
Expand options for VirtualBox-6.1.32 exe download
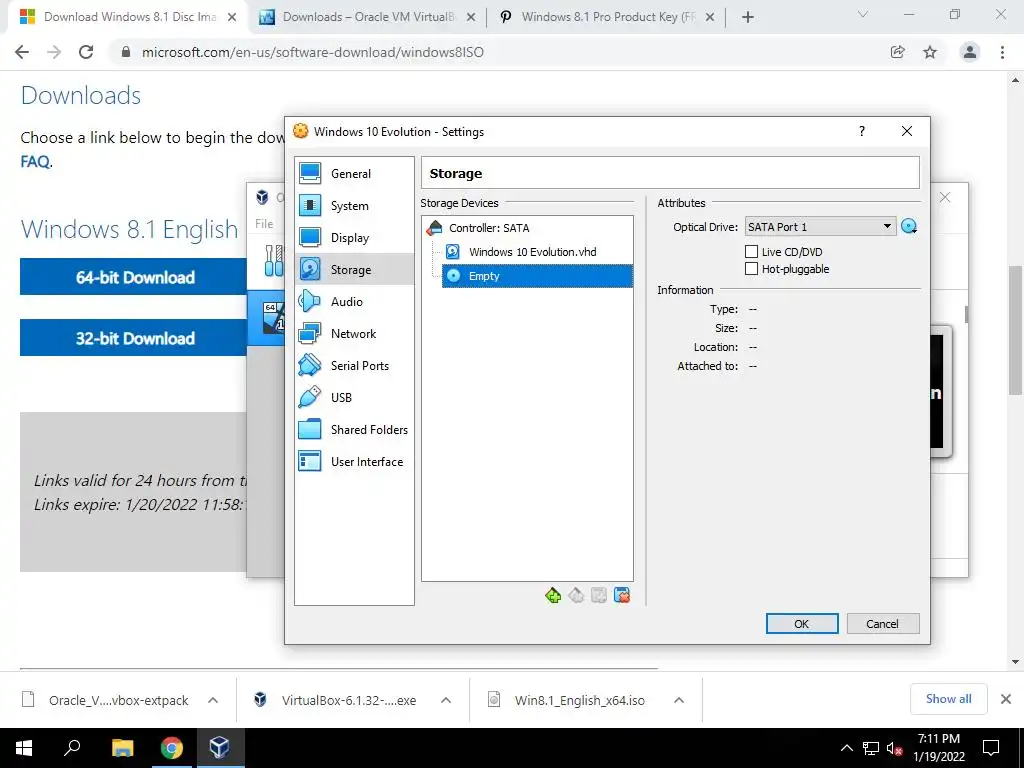click(x=446, y=700)
